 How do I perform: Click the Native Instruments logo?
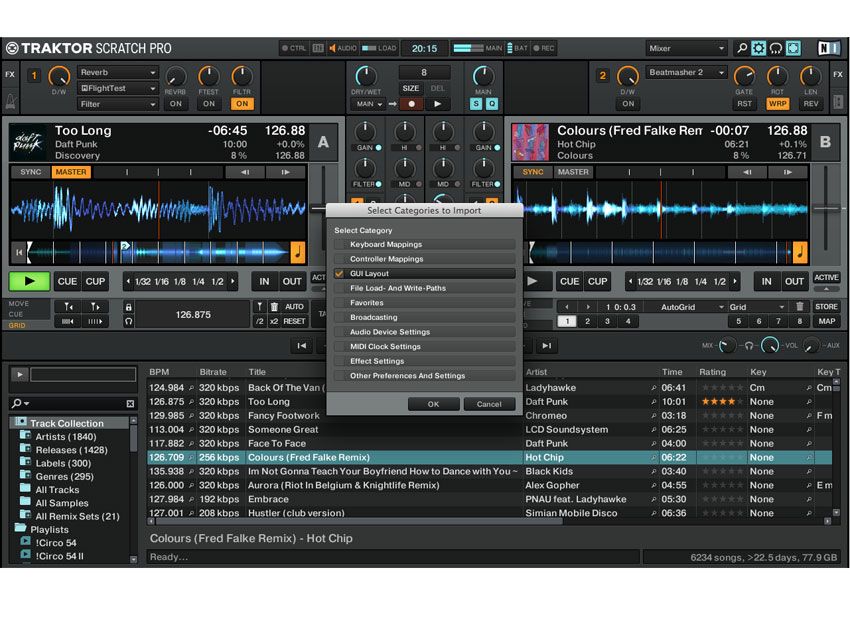coord(829,47)
